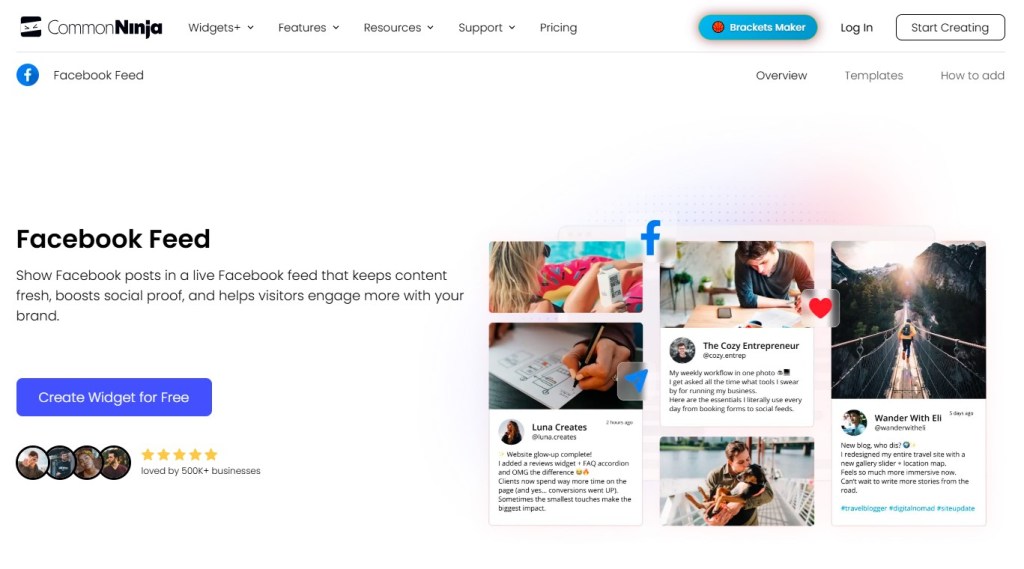Go to the Pricing page
This screenshot has height=569, width=1024.
(558, 27)
